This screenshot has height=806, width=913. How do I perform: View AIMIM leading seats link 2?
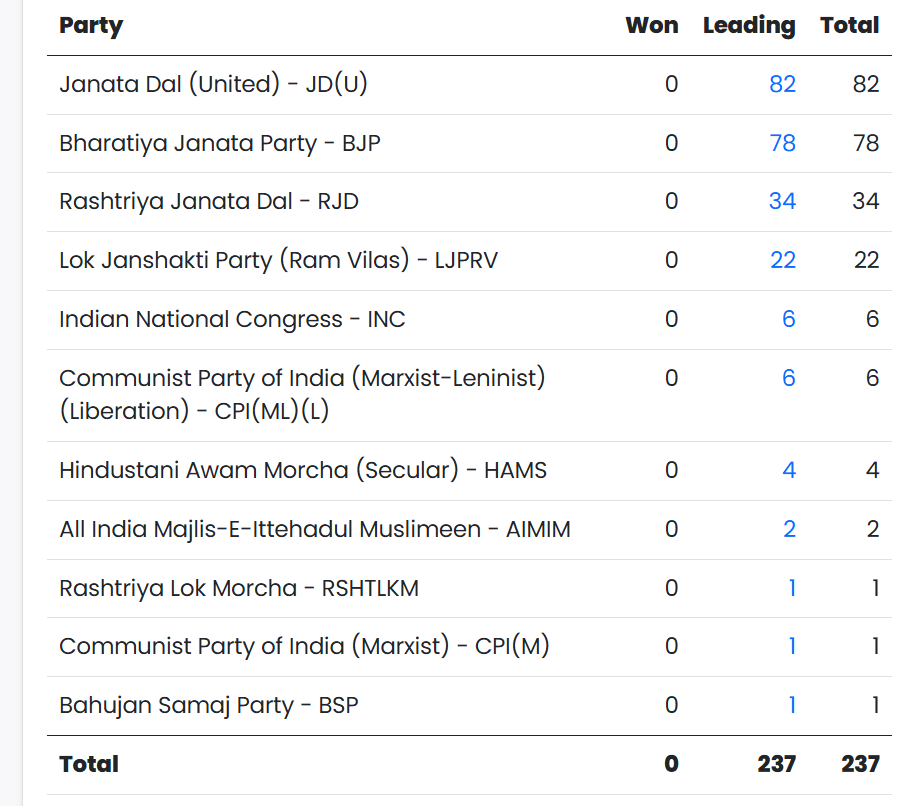point(789,529)
